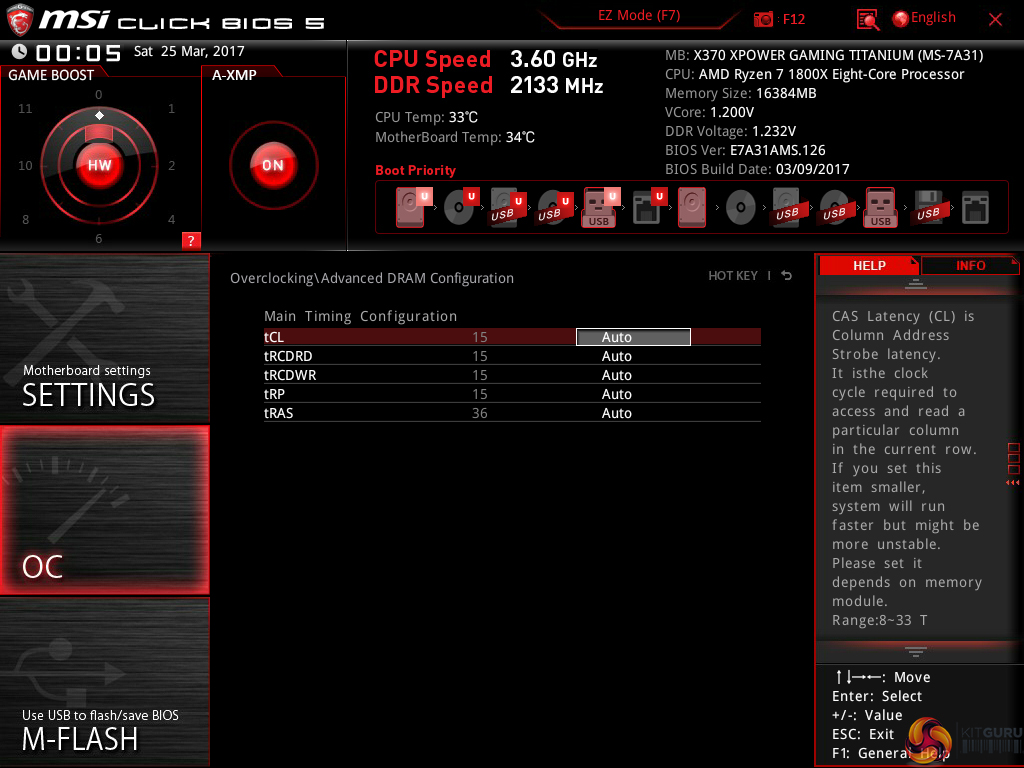Select the legacy hard disk boot icon
1024x768 pixels.
pos(692,207)
